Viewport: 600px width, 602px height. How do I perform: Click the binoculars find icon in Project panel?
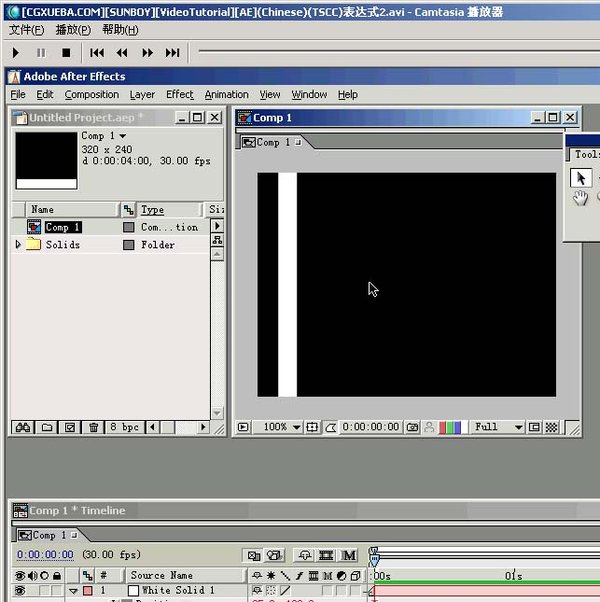click(21, 427)
